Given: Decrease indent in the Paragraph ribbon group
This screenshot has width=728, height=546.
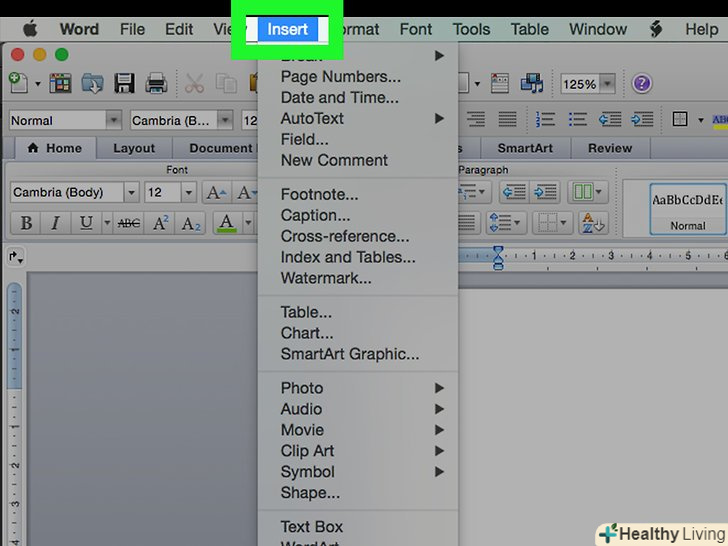Looking at the screenshot, I should 514,192.
